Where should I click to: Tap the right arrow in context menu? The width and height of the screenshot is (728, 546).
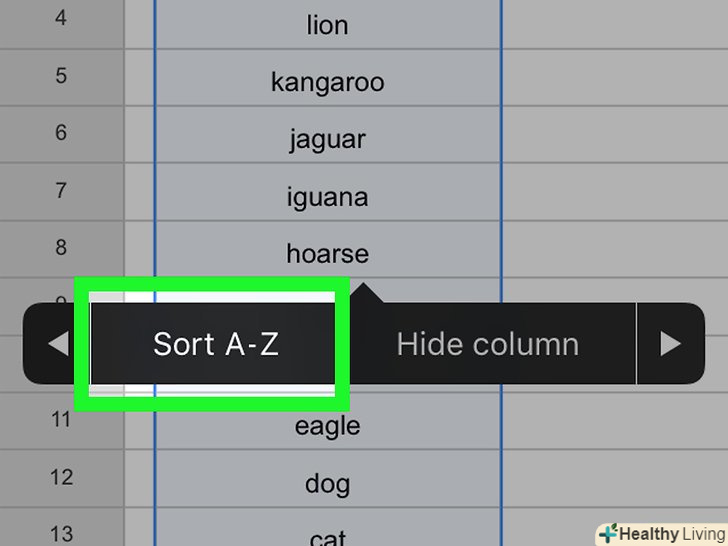click(670, 344)
